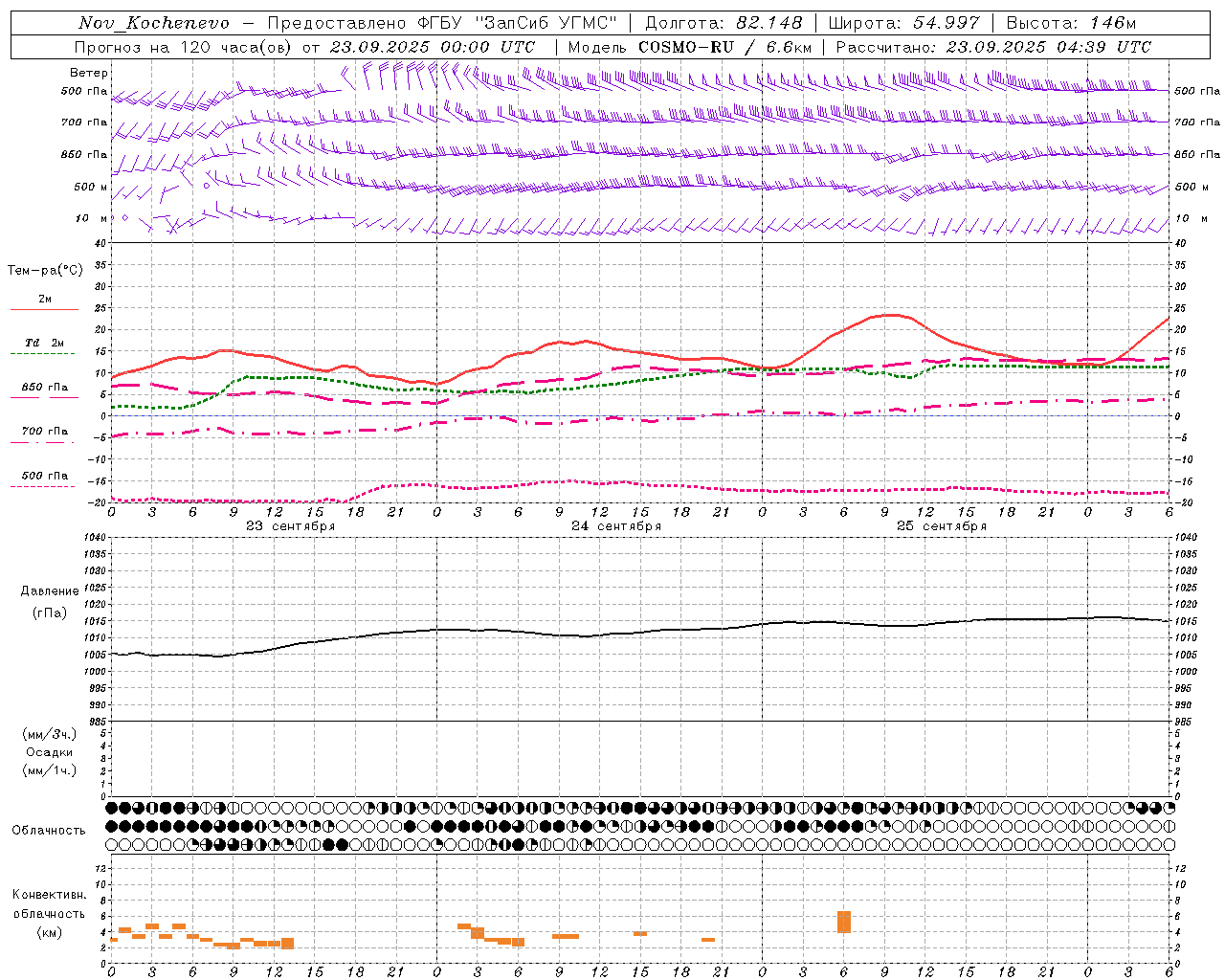Click Рассчитано: 23.09.2025 04:39 UTC timestamp

pos(993,47)
